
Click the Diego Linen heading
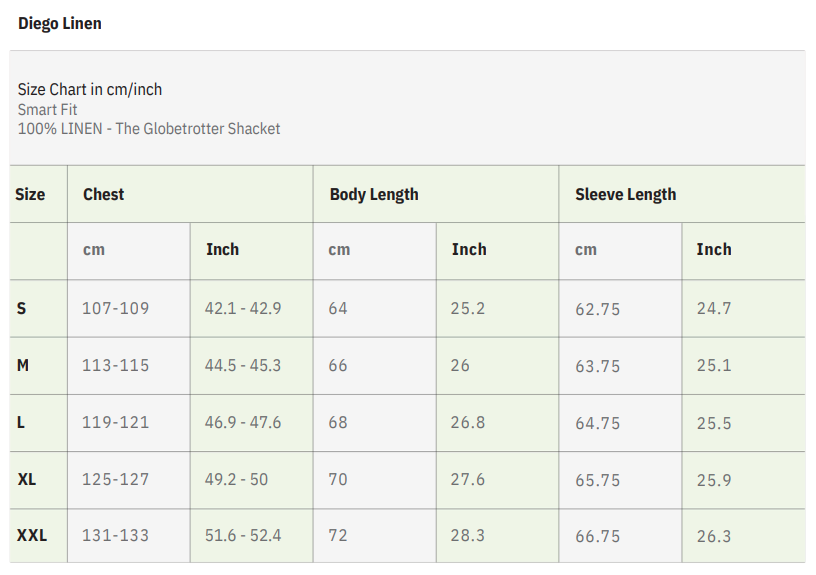[x=60, y=23]
